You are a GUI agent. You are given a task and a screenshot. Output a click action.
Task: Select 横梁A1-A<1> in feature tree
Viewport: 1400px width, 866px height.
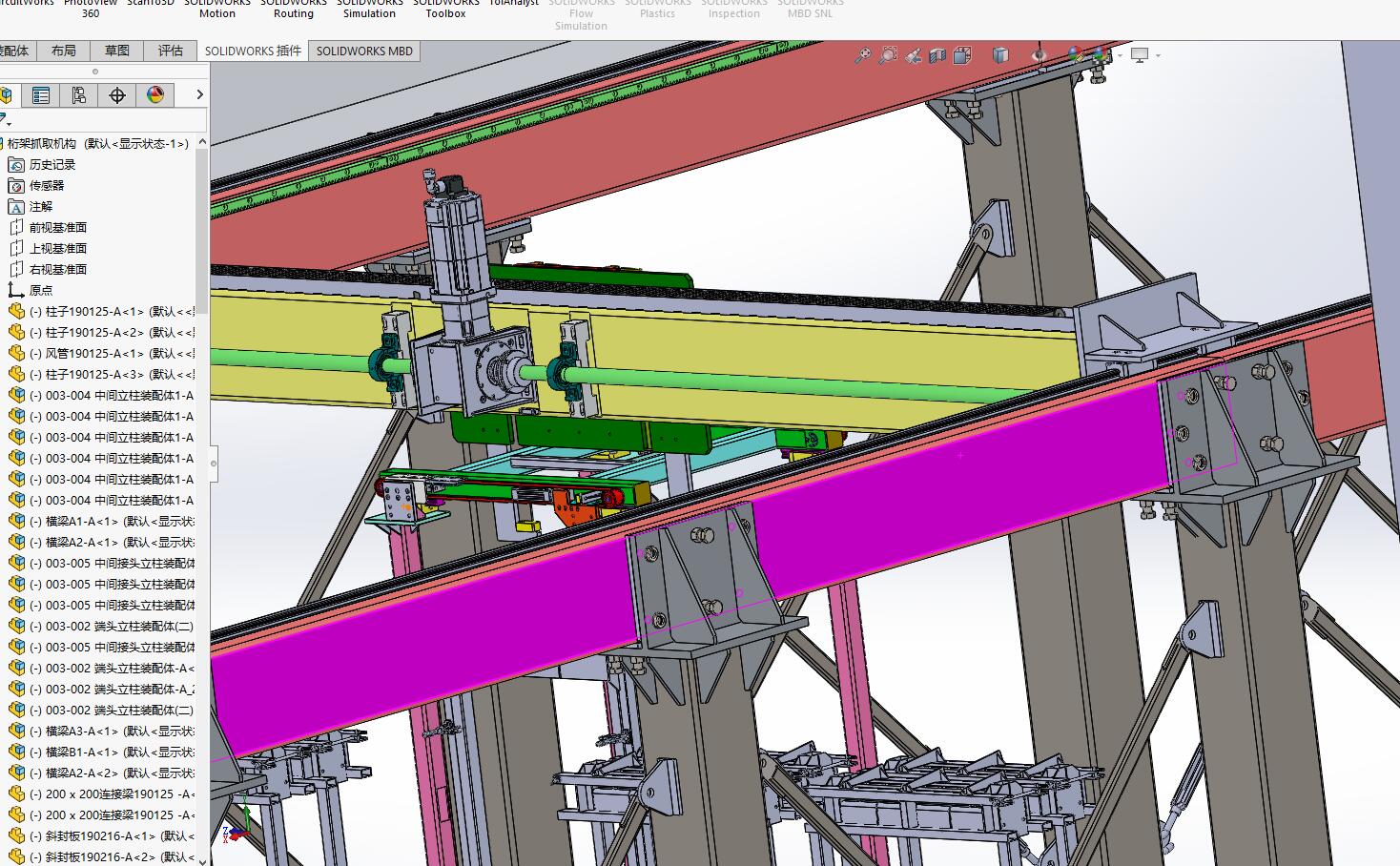(101, 522)
